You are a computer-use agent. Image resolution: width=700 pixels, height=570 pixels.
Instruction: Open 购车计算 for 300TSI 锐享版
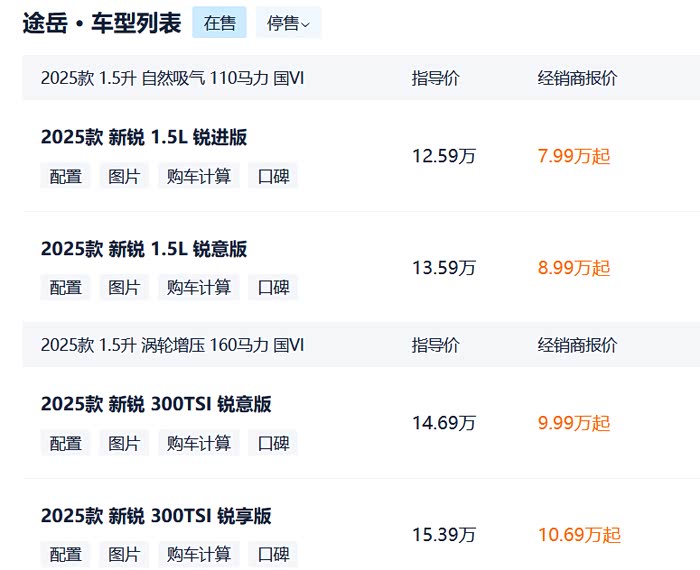198,554
